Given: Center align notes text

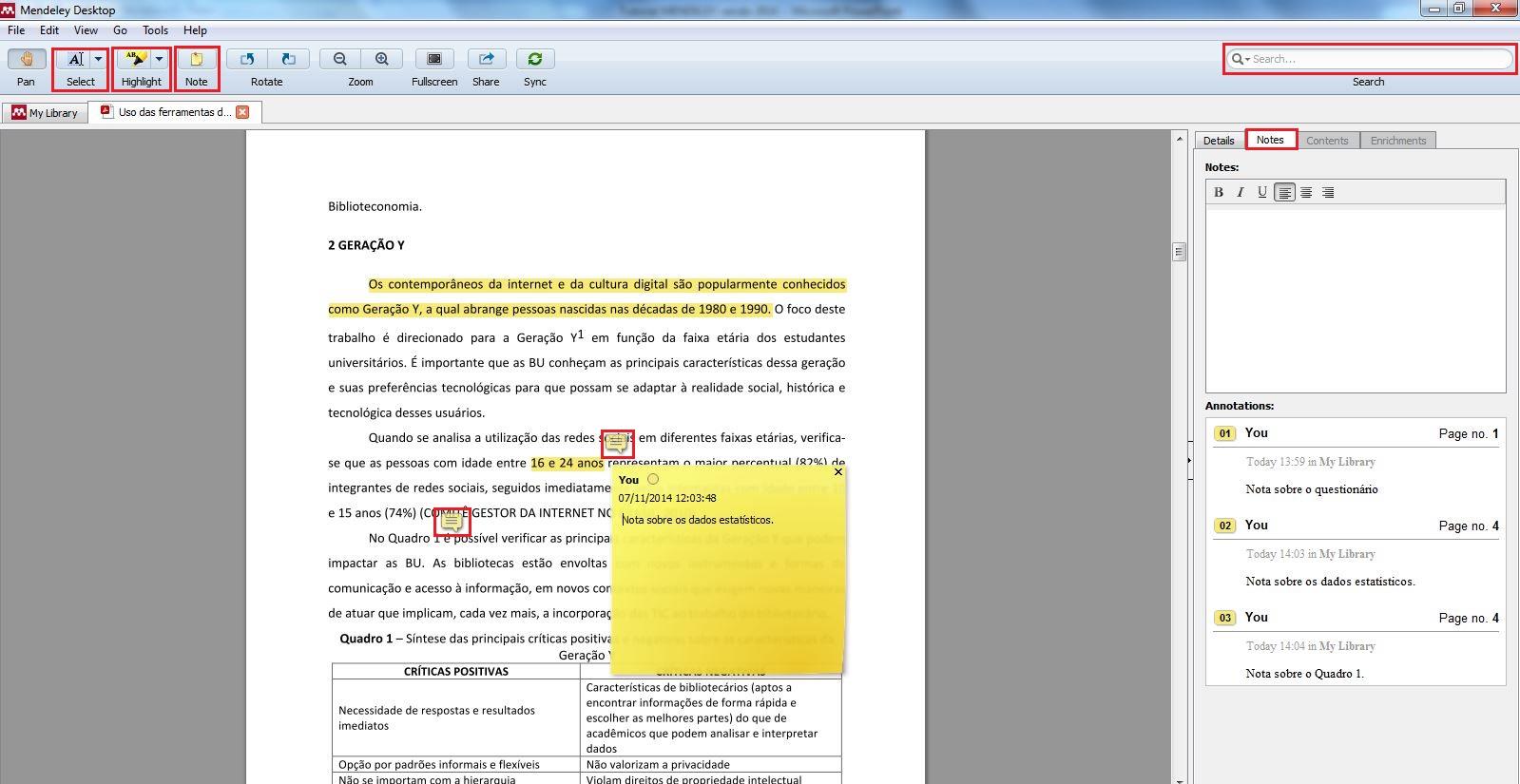Looking at the screenshot, I should click(x=1306, y=192).
